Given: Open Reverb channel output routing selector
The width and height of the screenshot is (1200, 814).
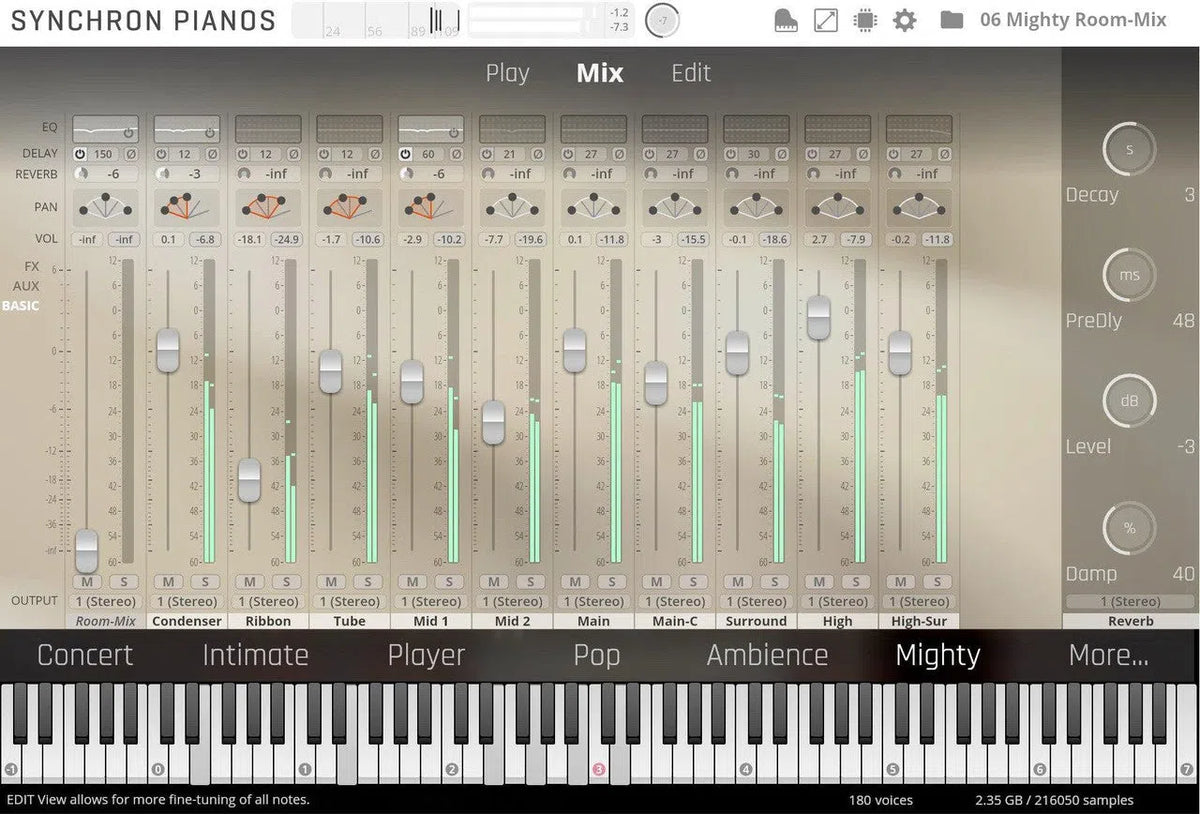Looking at the screenshot, I should pos(1129,602).
